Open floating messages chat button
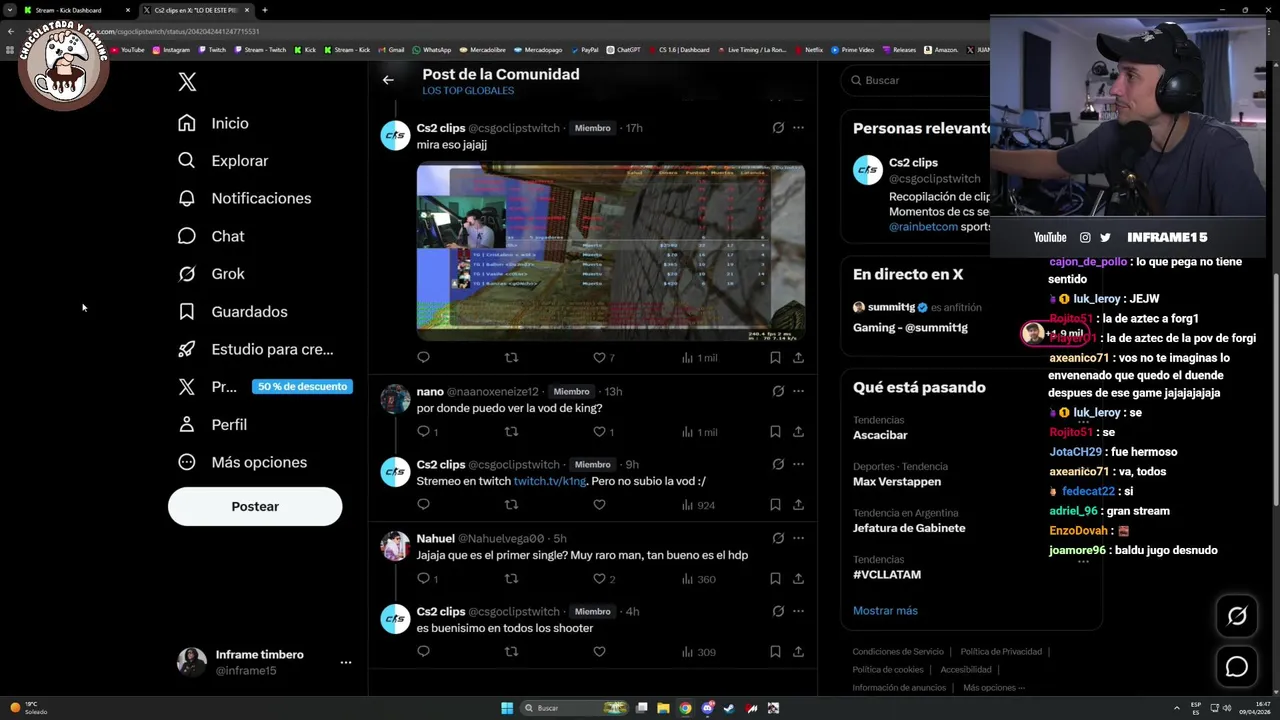Screen dimensions: 1280x720 coord(1237,666)
